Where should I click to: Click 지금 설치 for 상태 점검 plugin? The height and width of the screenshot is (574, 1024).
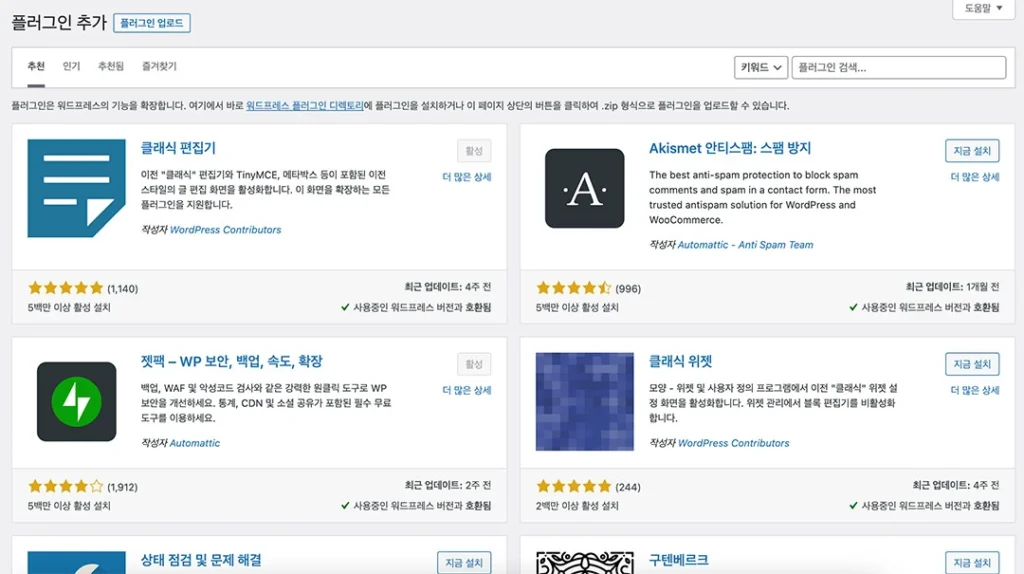(464, 562)
